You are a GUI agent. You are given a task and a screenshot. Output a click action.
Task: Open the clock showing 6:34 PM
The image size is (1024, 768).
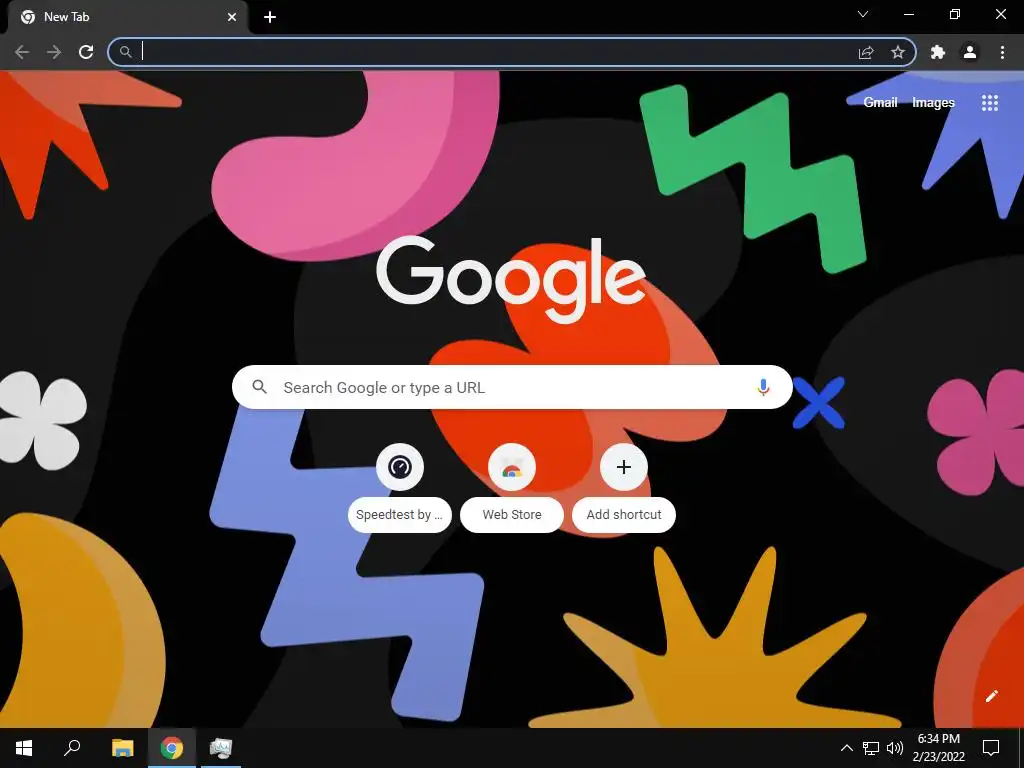(x=938, y=748)
